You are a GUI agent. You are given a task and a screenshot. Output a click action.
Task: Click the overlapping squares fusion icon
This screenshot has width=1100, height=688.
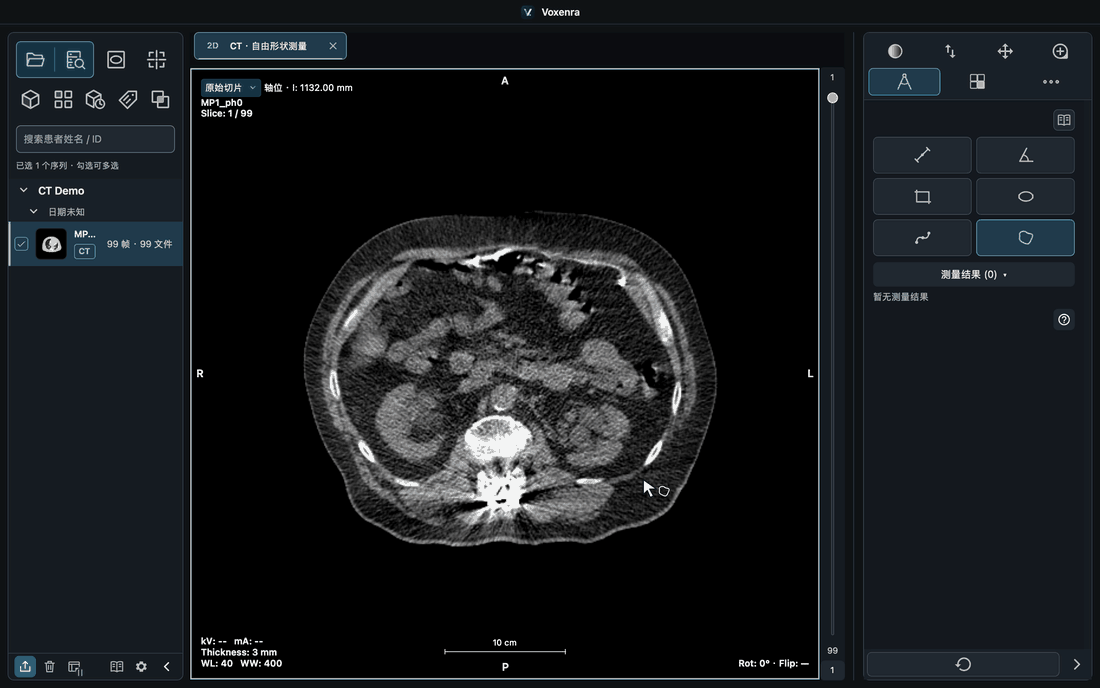point(160,100)
